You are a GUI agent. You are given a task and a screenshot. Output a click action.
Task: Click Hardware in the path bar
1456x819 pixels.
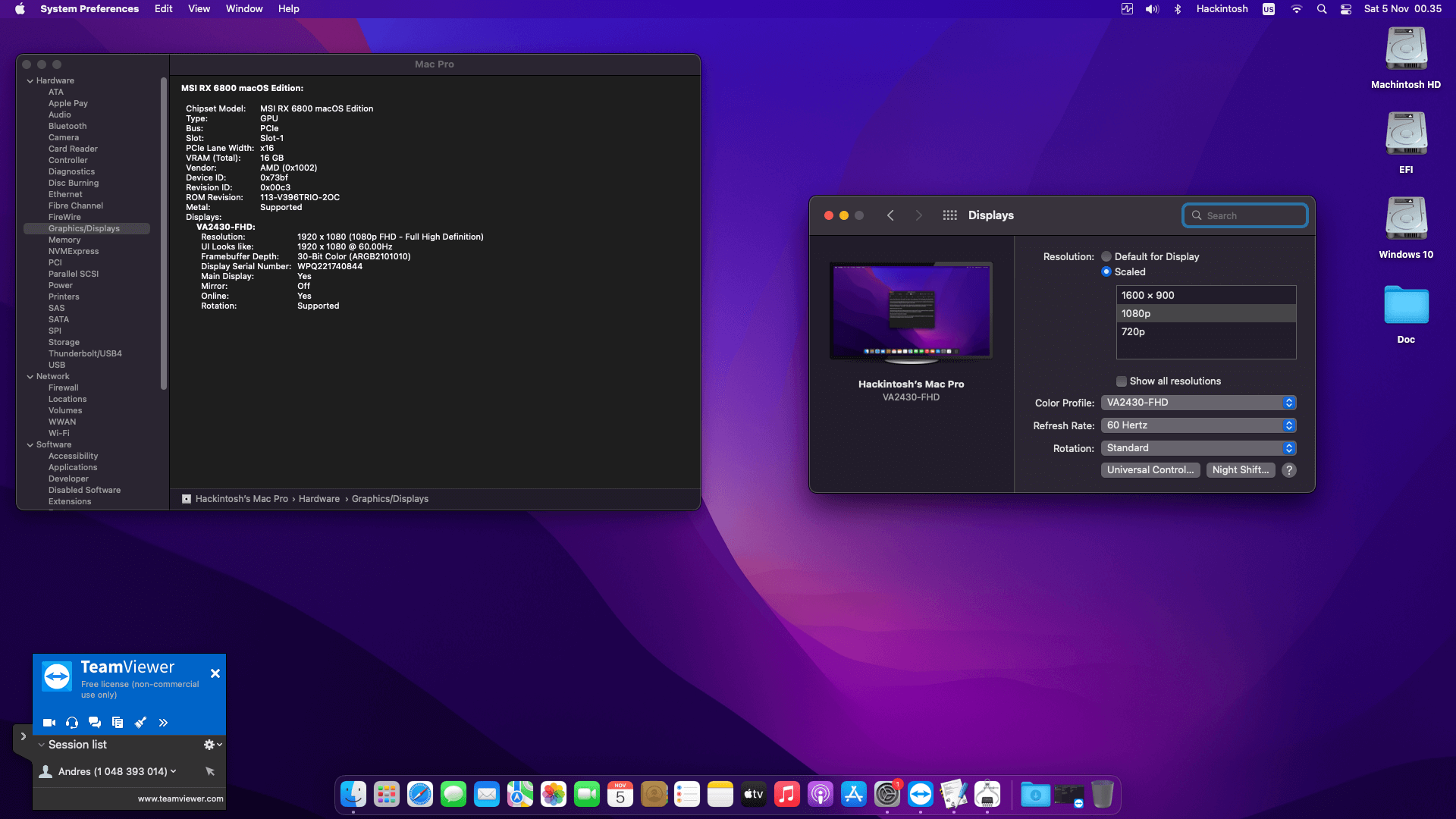[x=319, y=499]
